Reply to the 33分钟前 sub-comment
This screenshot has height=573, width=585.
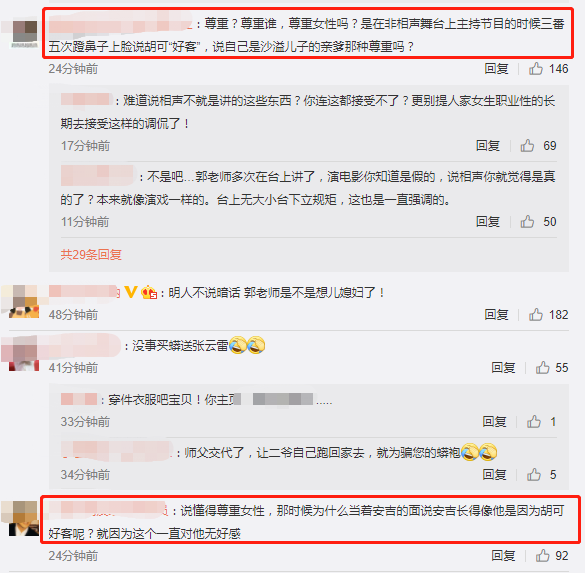(494, 422)
